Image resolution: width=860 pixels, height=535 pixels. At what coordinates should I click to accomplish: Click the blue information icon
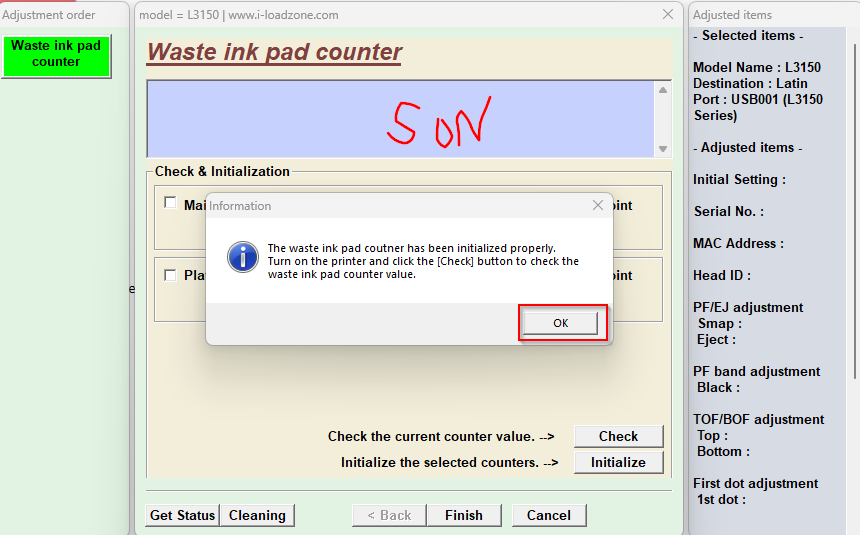pos(243,257)
